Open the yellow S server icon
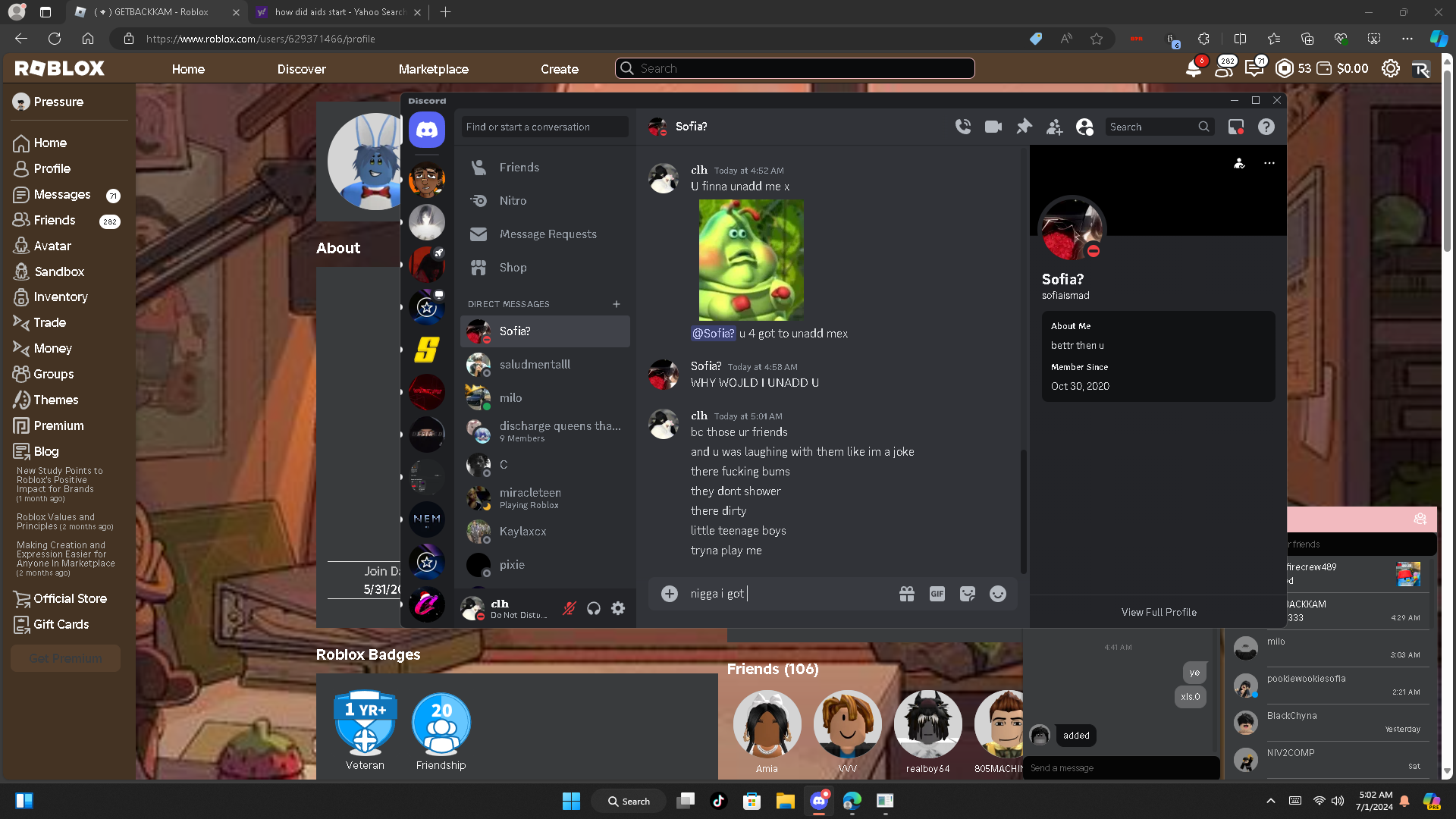Screen dimensions: 1456x819 click(x=427, y=350)
